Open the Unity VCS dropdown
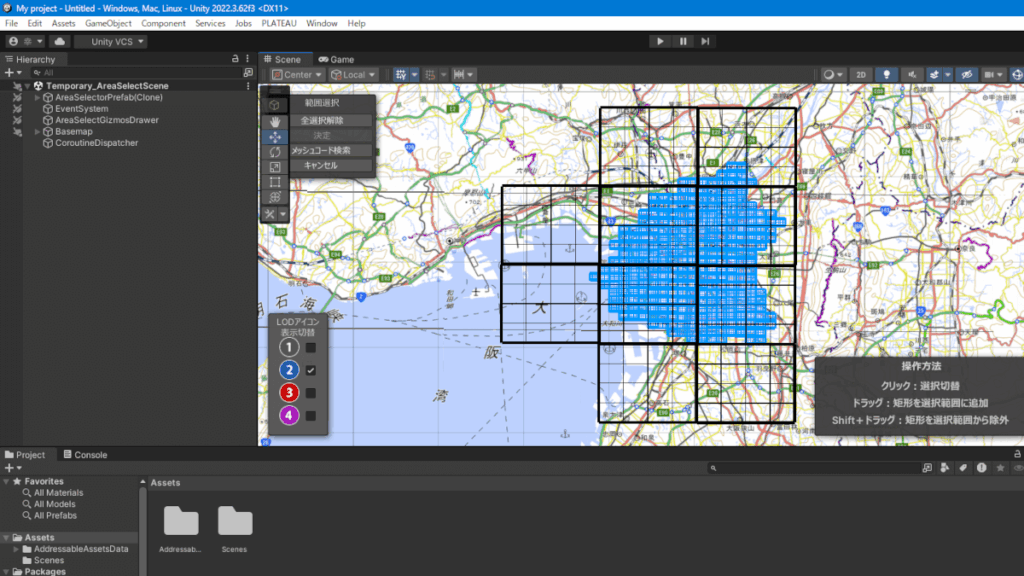 (111, 42)
